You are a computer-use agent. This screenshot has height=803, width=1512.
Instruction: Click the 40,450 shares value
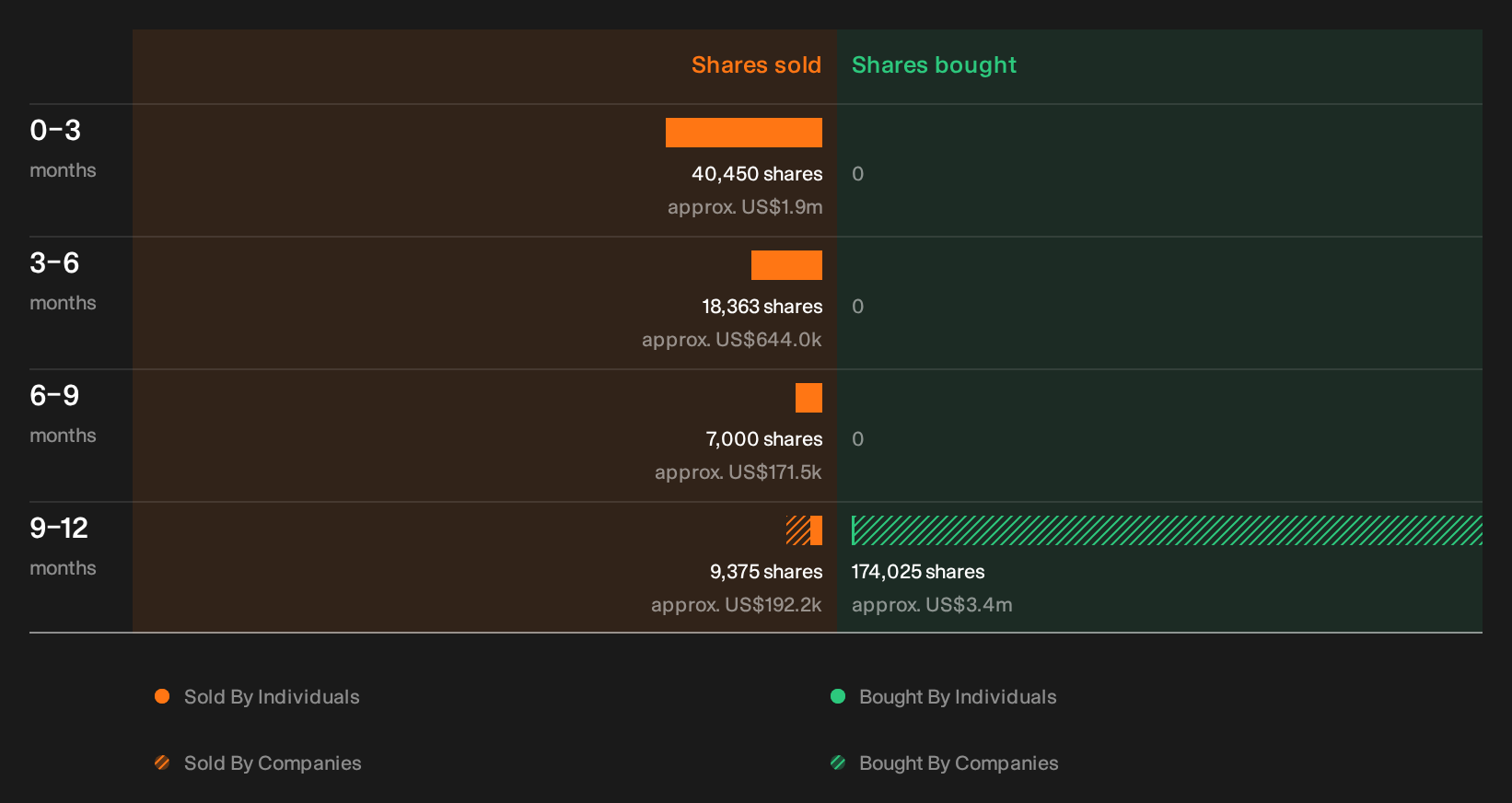[x=757, y=174]
